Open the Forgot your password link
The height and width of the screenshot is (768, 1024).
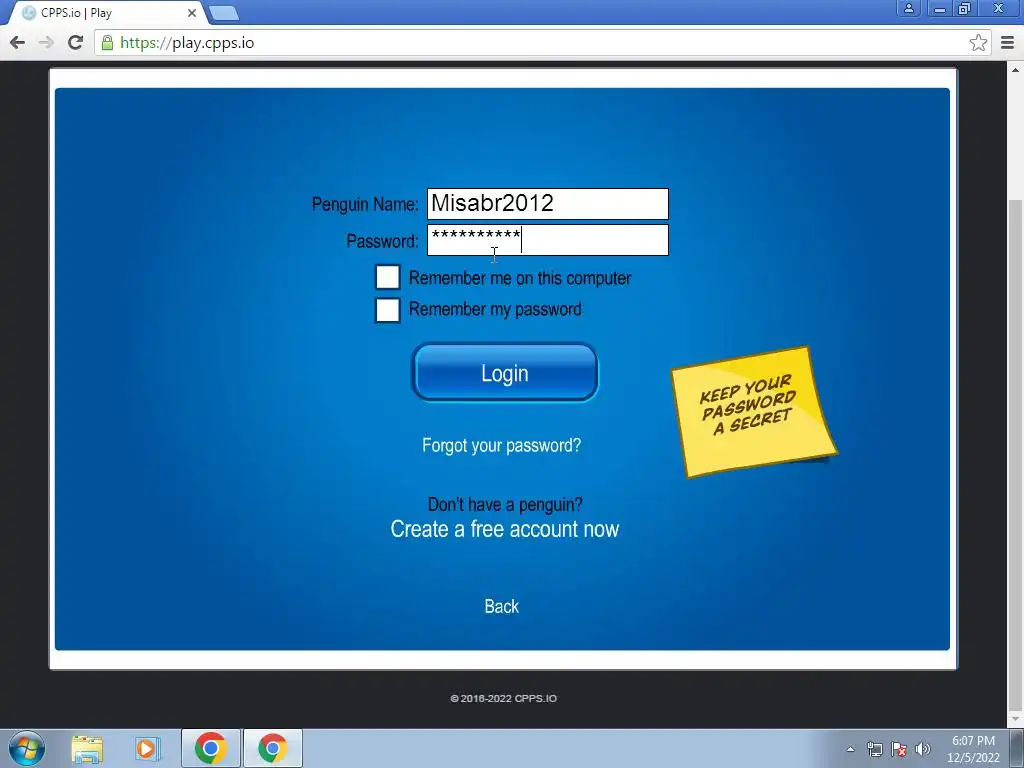(x=502, y=445)
